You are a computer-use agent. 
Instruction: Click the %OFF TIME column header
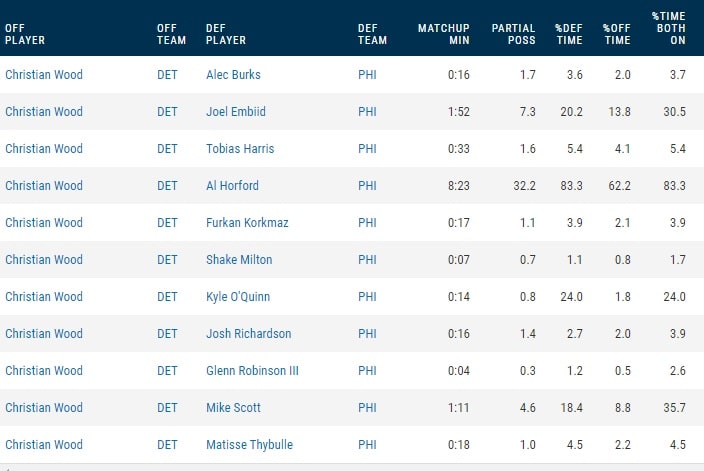(616, 34)
